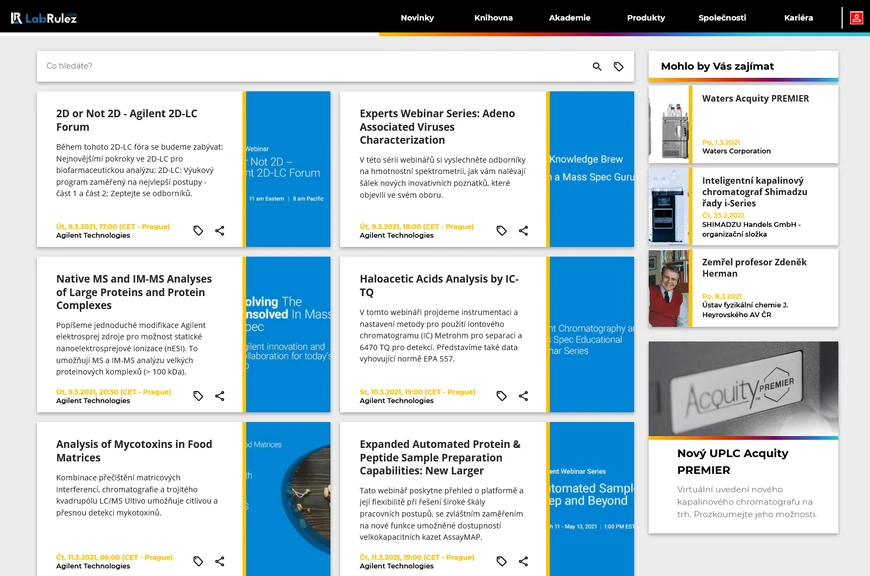Share the 2D-LC Forum webinar
Screen dimensions: 870x576
[220, 230]
